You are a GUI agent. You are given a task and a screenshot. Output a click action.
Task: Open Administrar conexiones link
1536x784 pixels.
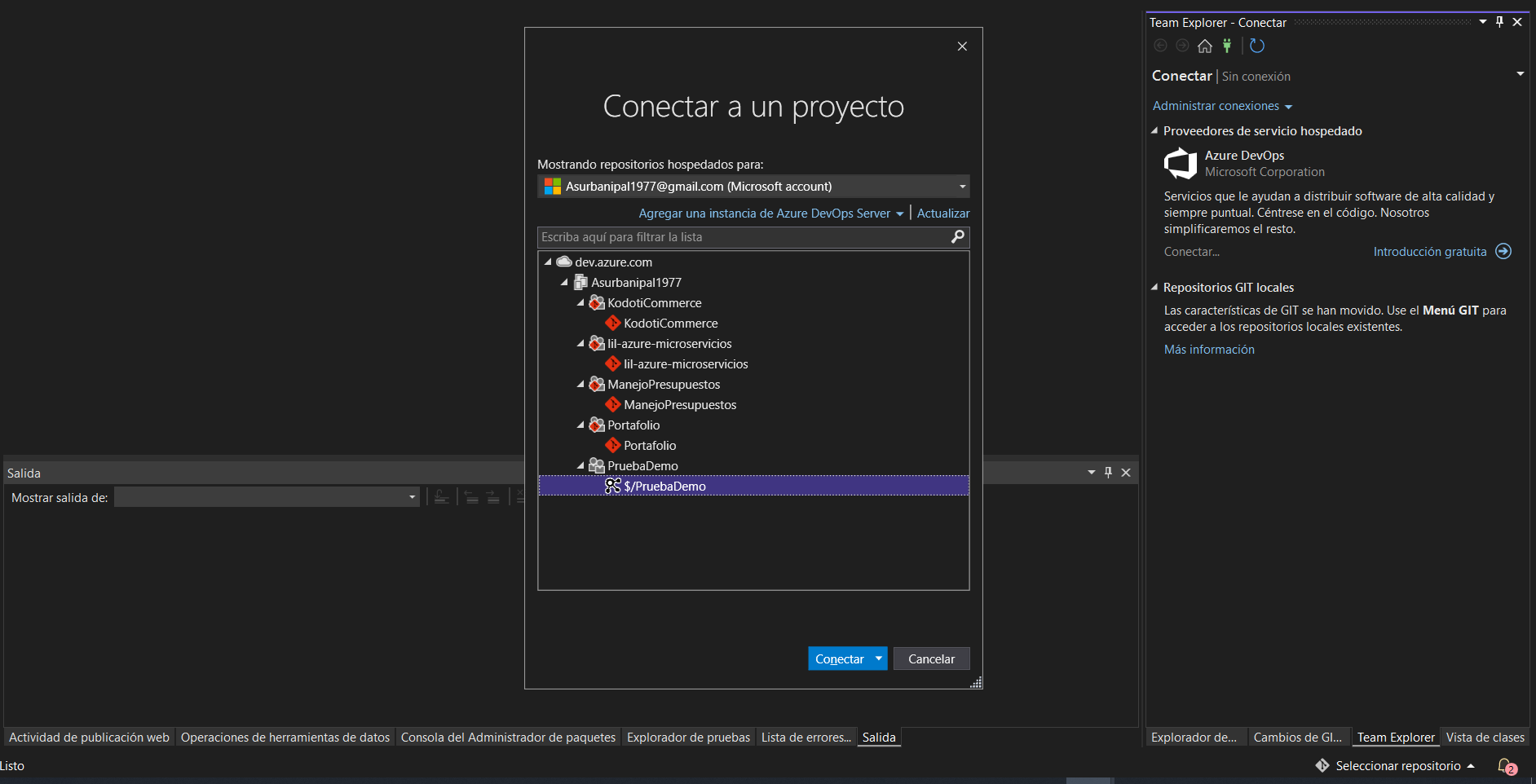pyautogui.click(x=1216, y=105)
